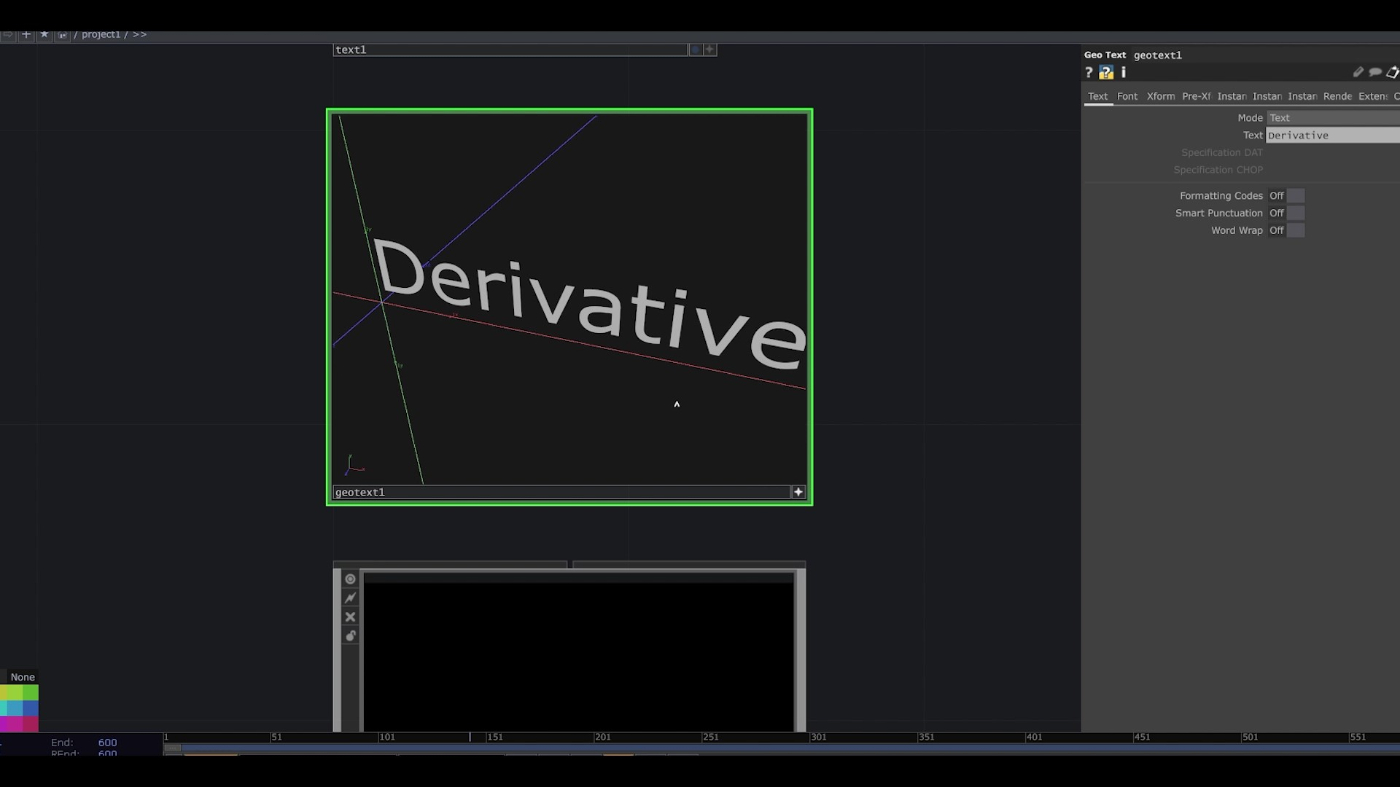Image resolution: width=1400 pixels, height=787 pixels.
Task: Open operator help question mark icon
Action: (x=1089, y=72)
